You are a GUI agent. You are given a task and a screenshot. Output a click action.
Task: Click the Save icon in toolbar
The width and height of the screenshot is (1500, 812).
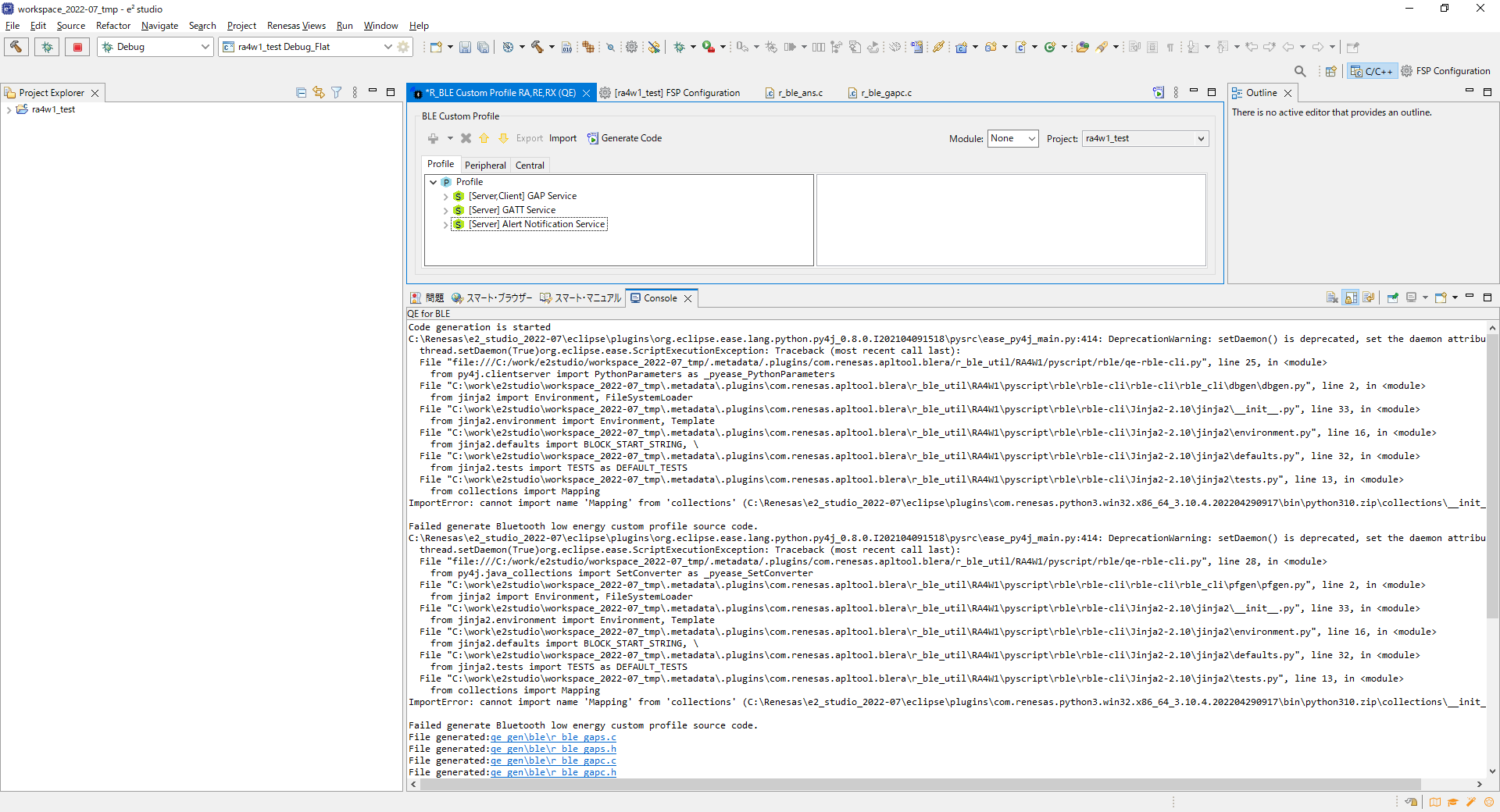(x=465, y=47)
